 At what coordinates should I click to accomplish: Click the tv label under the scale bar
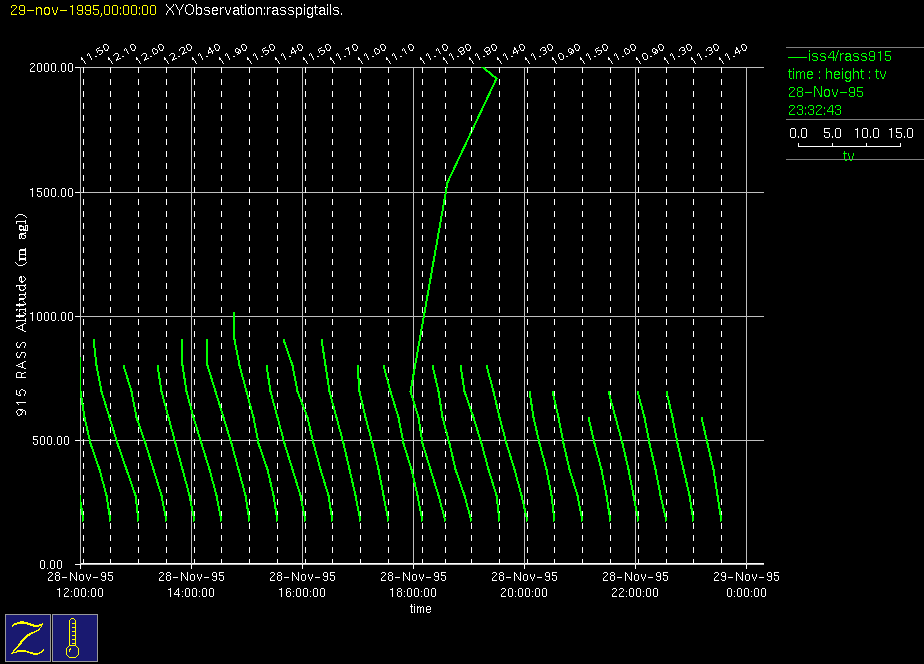click(x=848, y=156)
